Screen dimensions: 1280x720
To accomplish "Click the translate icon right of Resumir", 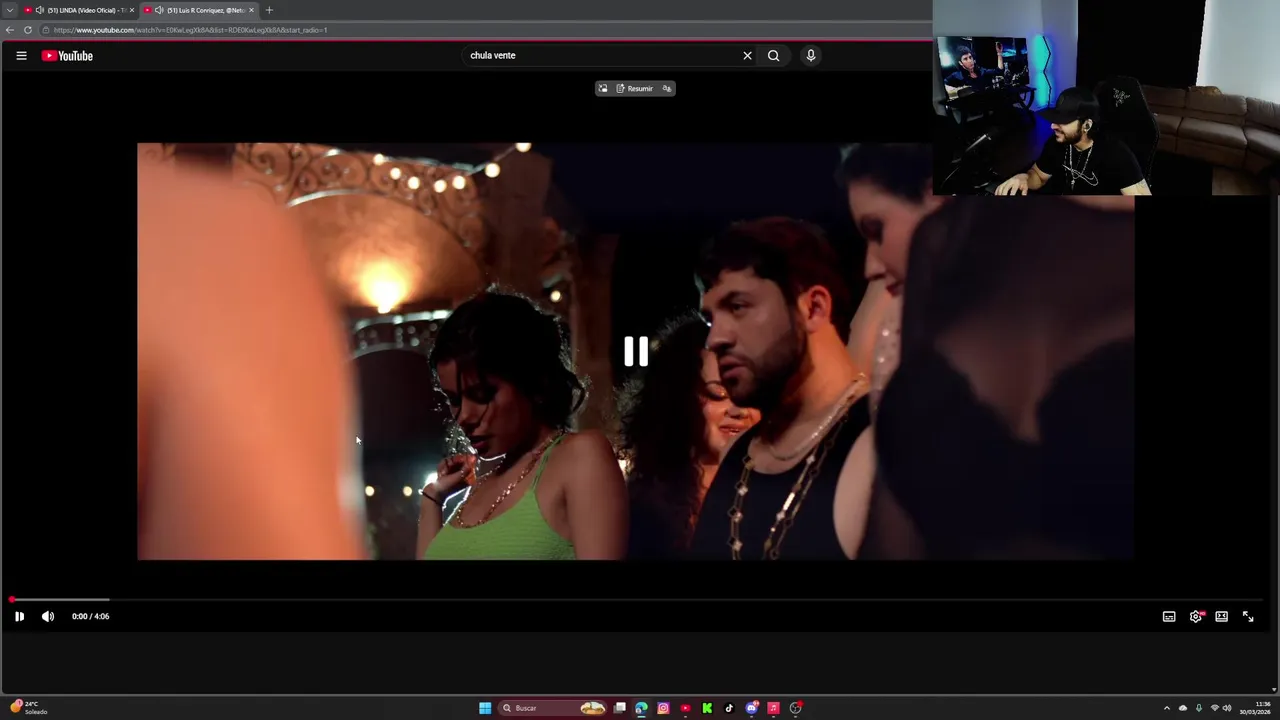I will 666,88.
